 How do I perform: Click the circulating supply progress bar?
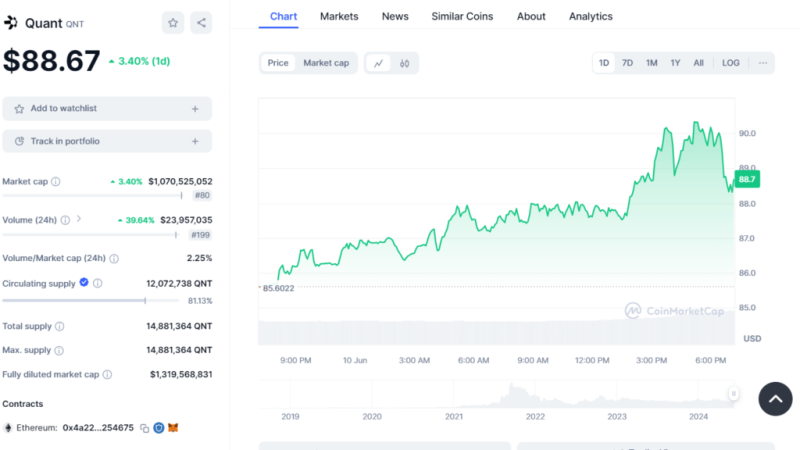click(x=91, y=301)
